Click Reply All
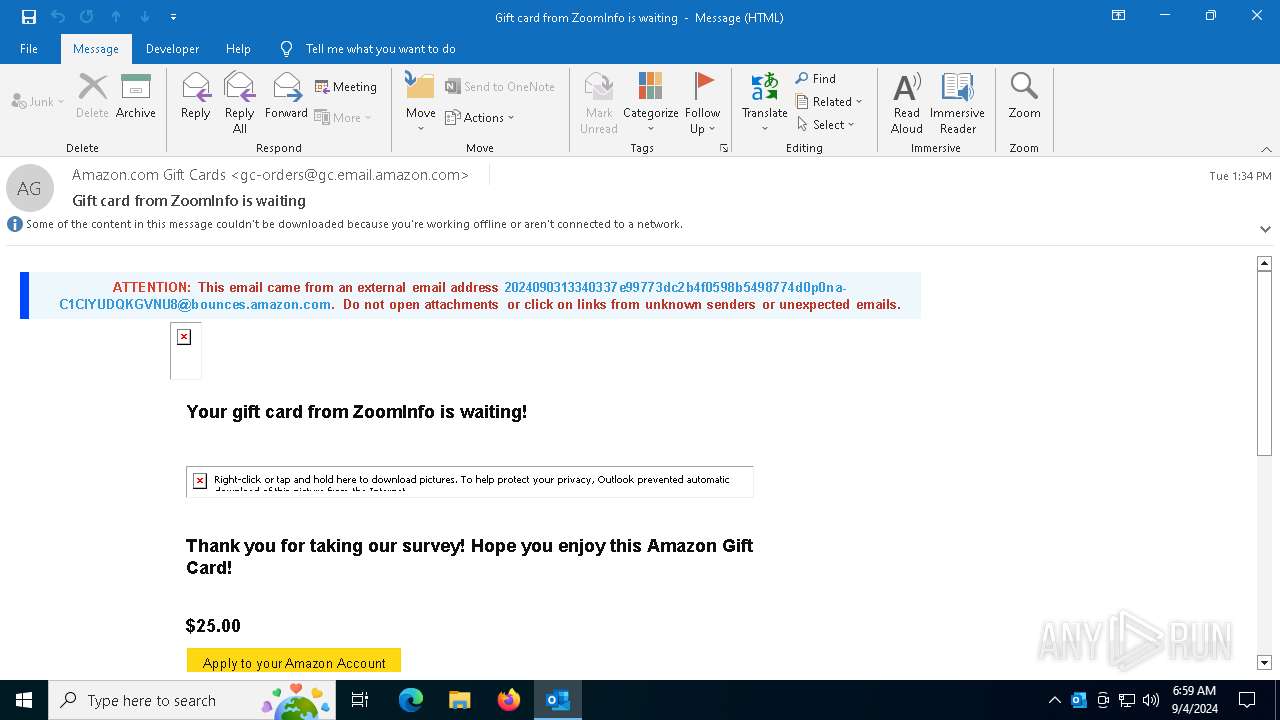Viewport: 1280px width, 720px height. [240, 102]
